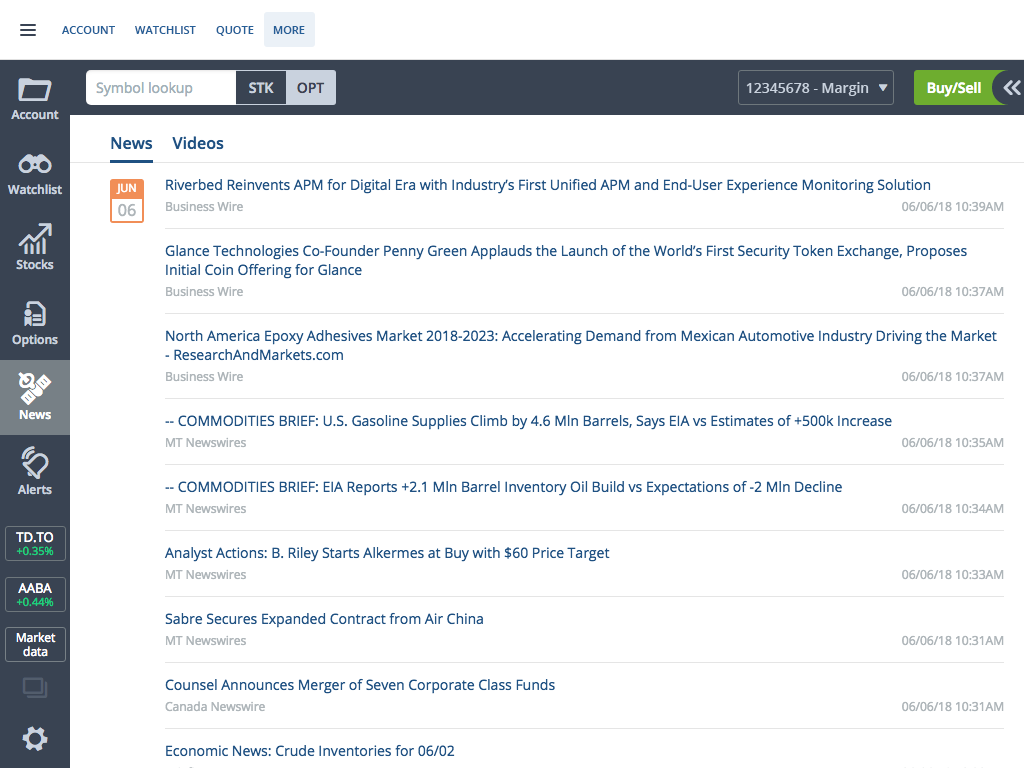Click the stacked windows icon in sidebar

tap(35, 688)
